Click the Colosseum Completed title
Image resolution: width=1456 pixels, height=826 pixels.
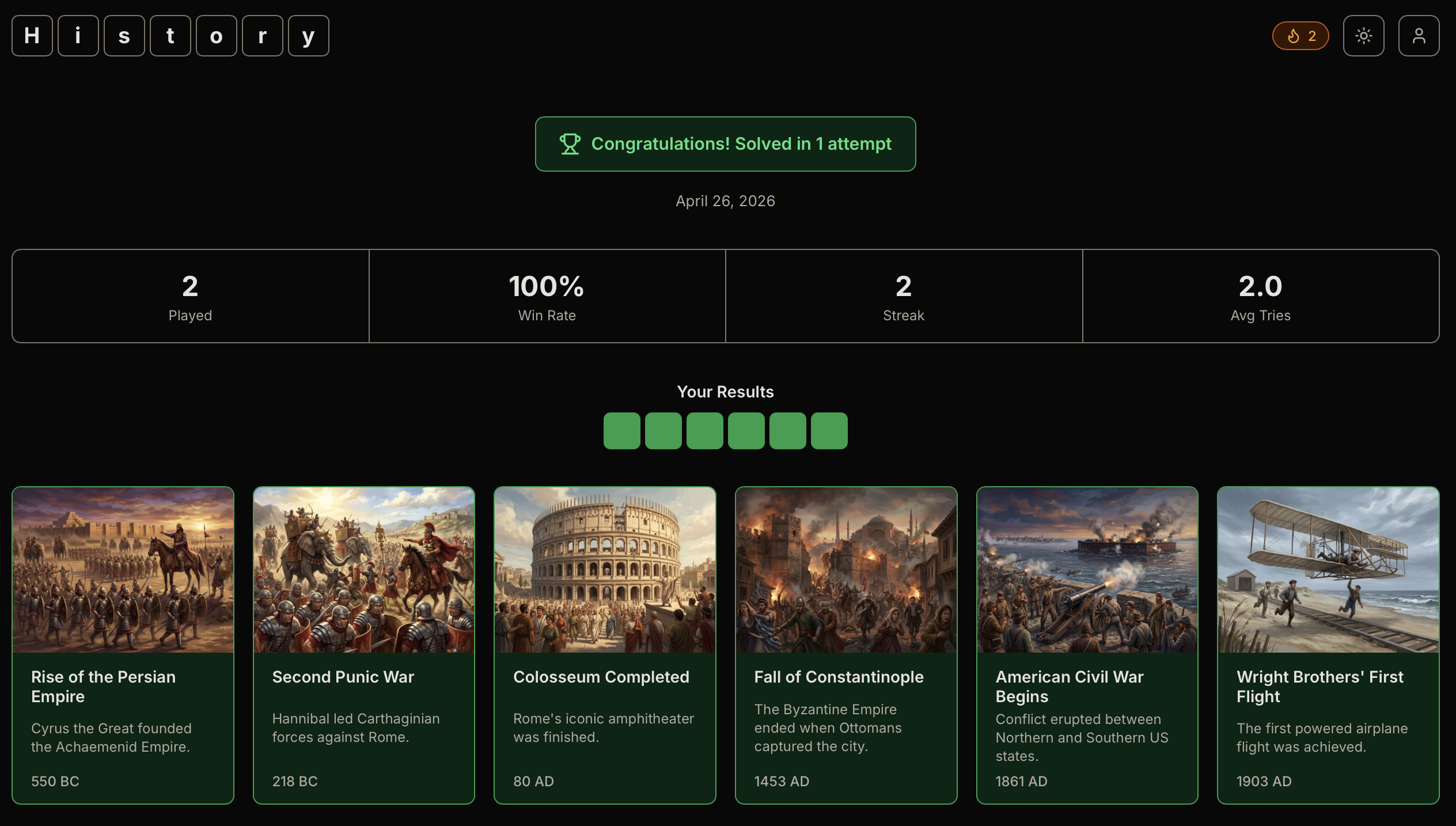(x=601, y=677)
